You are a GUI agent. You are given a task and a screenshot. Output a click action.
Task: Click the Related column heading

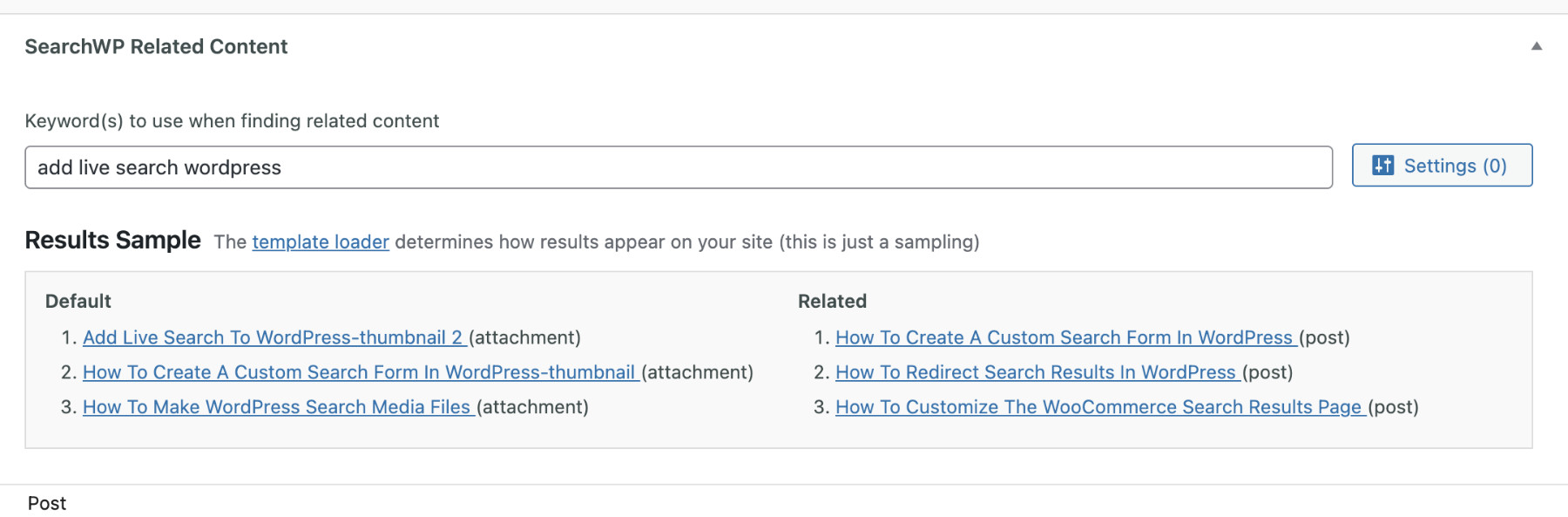[x=832, y=302]
